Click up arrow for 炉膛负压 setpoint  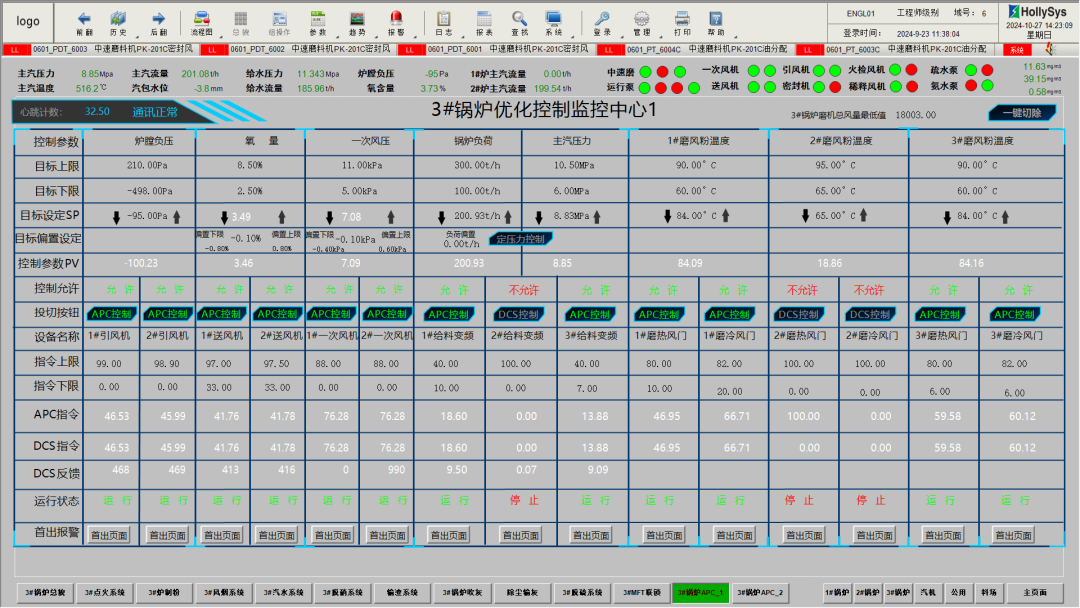click(177, 216)
